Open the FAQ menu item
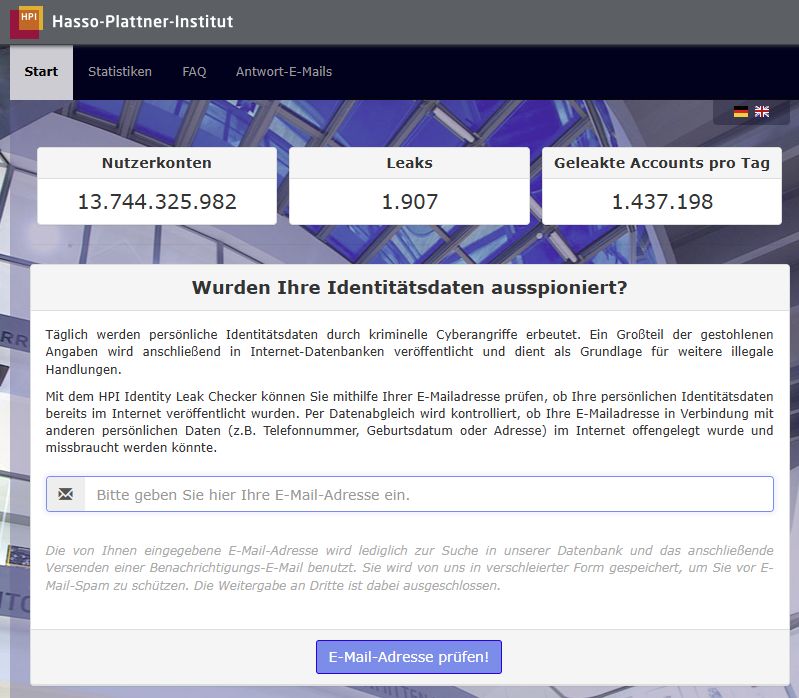 point(194,72)
